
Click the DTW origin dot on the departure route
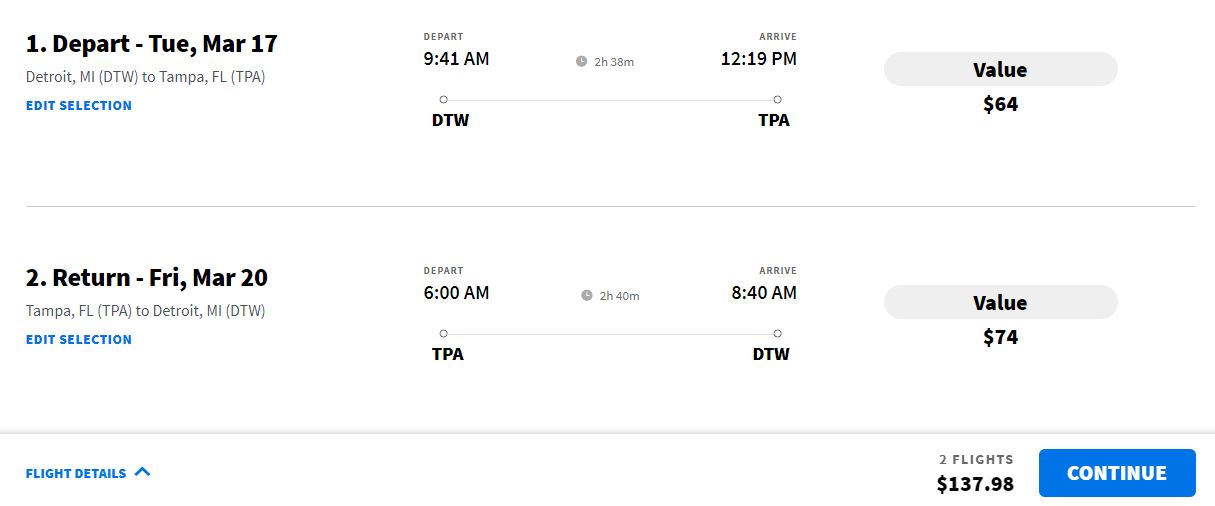[444, 100]
